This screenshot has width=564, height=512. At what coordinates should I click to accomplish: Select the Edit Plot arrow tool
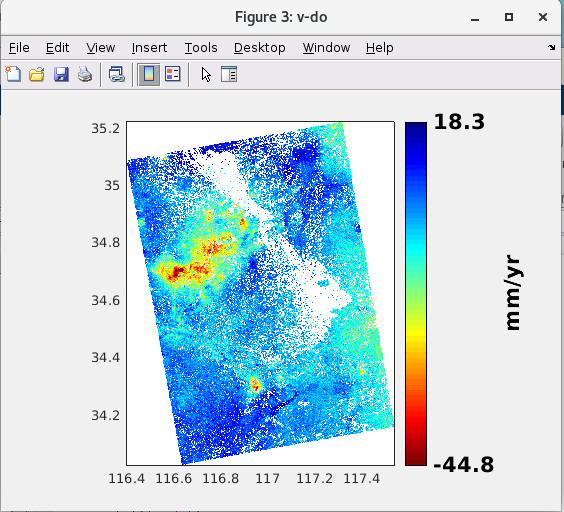pyautogui.click(x=206, y=74)
